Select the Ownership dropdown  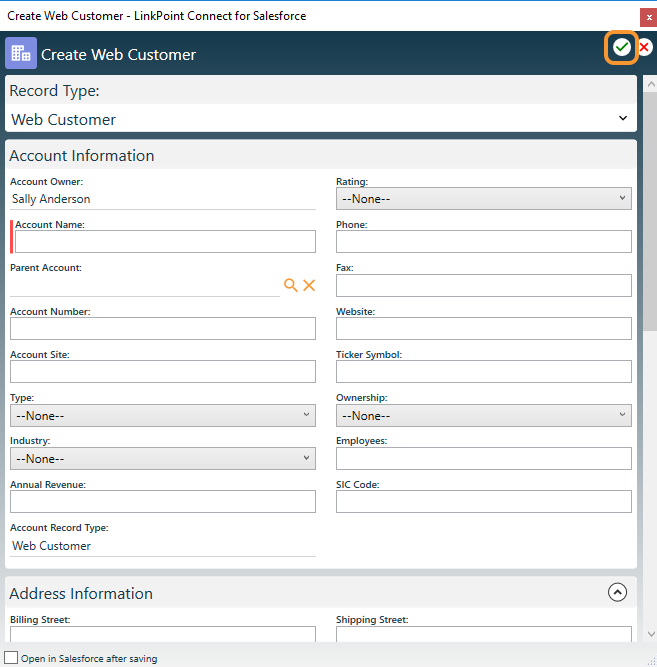pos(483,415)
